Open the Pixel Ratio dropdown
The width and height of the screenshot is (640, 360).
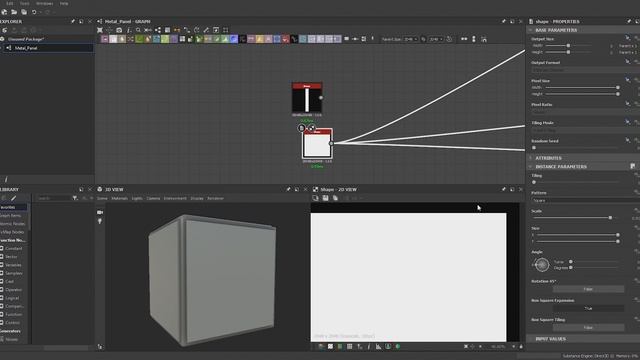pos(585,111)
